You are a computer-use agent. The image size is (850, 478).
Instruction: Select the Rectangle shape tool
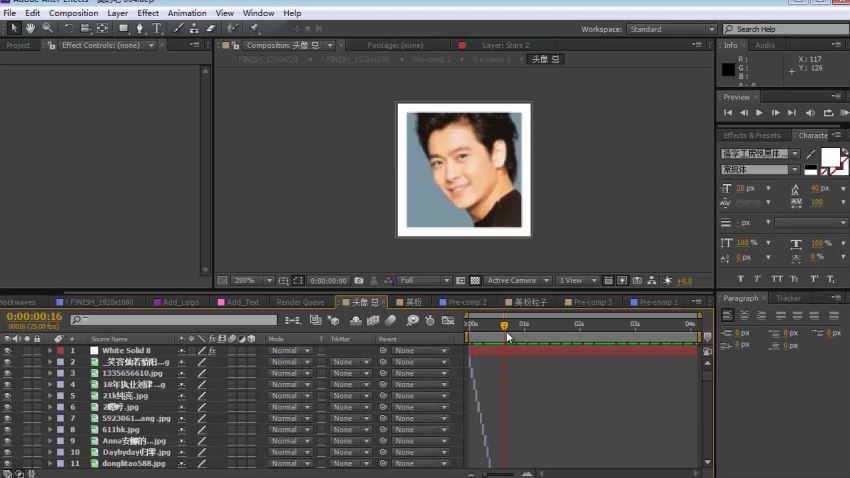click(124, 28)
